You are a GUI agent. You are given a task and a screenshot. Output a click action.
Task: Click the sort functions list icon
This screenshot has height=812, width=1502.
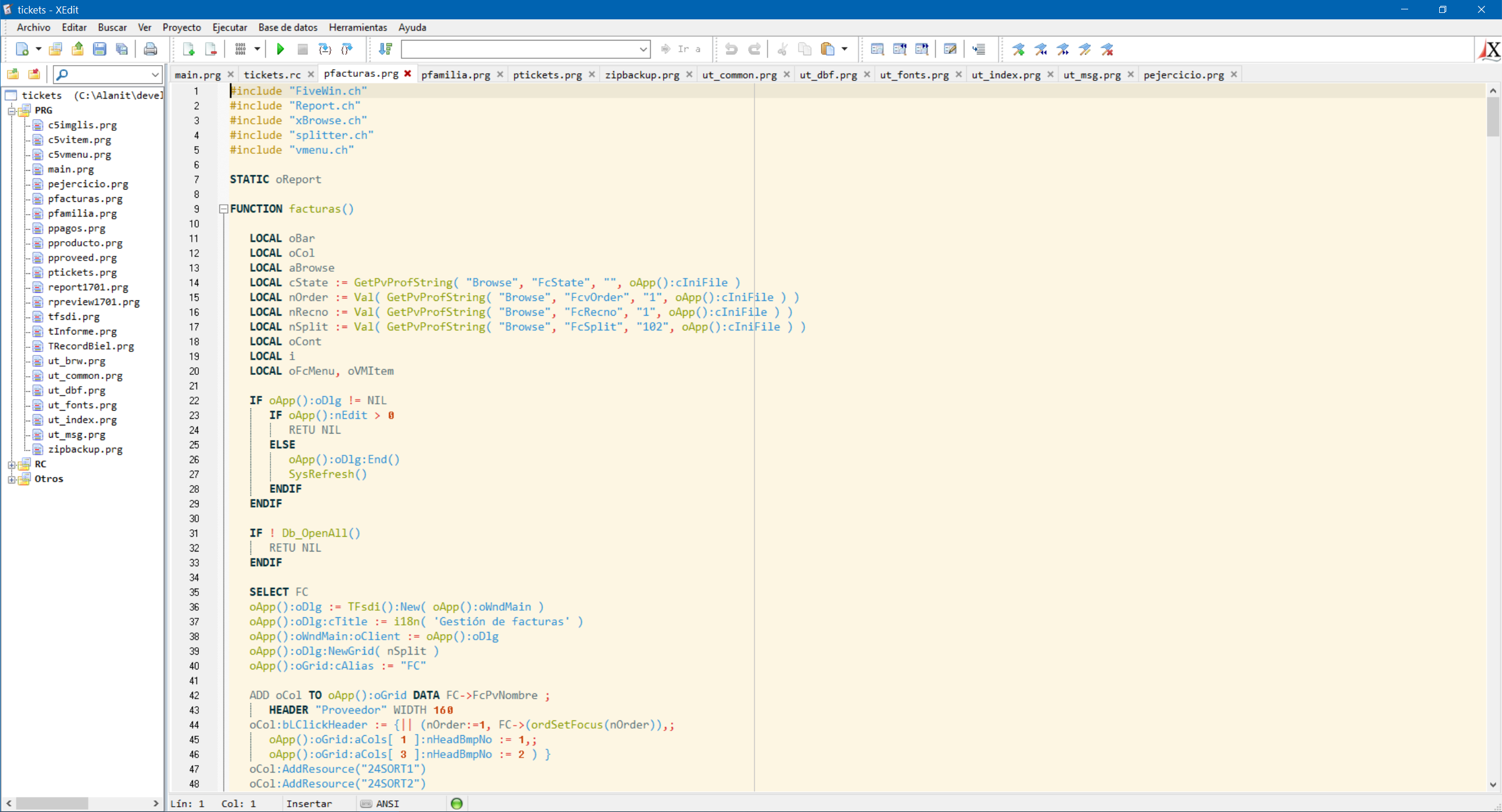[x=385, y=49]
